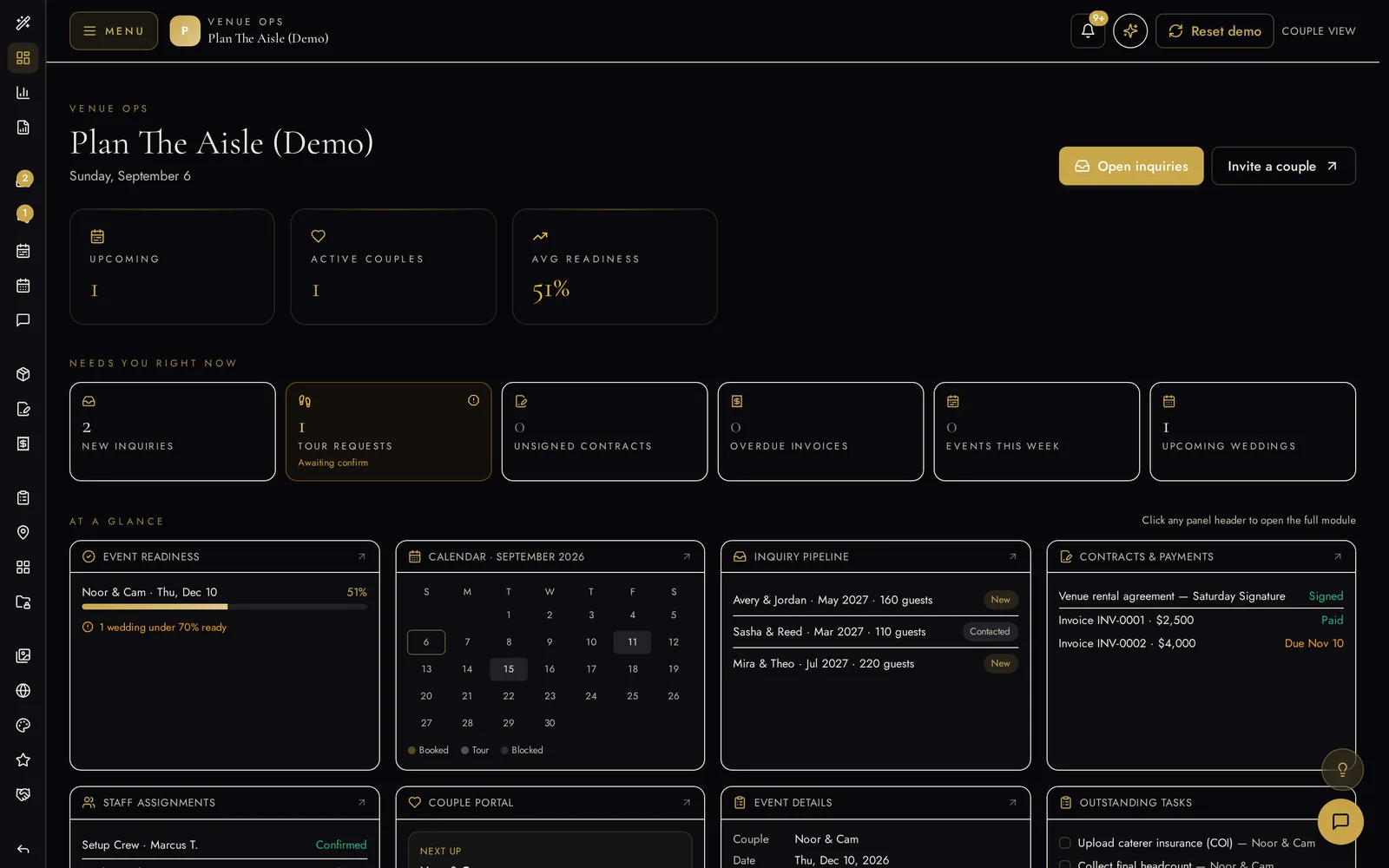Screen dimensions: 1389x868
Task: Expand Calendar September 2026 panel arrow
Action: point(687,556)
